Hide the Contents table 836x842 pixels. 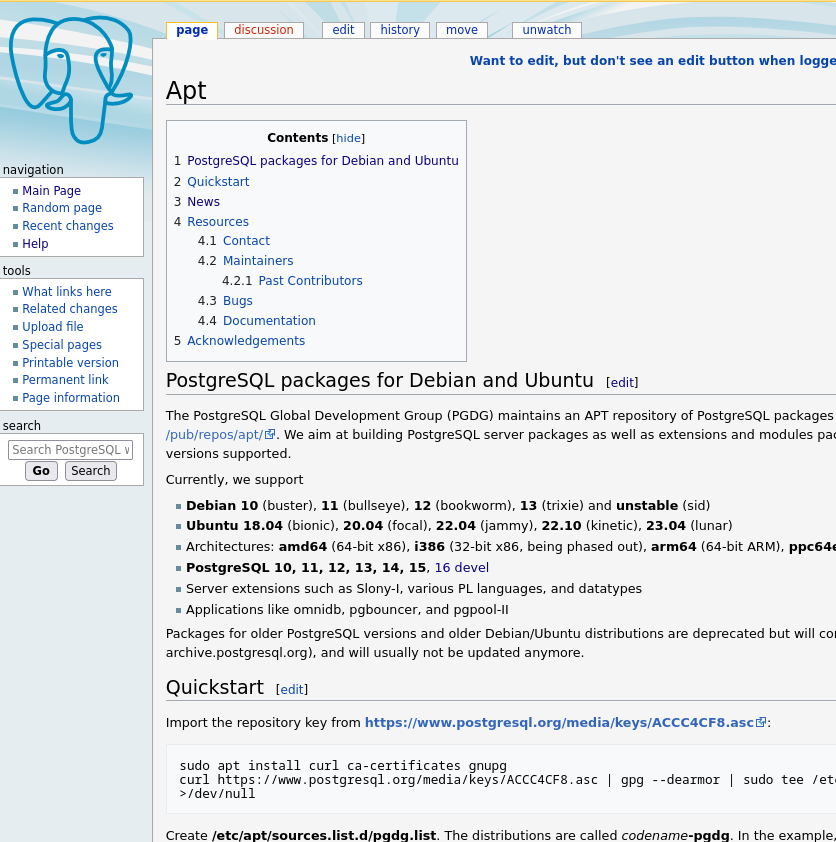[x=348, y=139]
